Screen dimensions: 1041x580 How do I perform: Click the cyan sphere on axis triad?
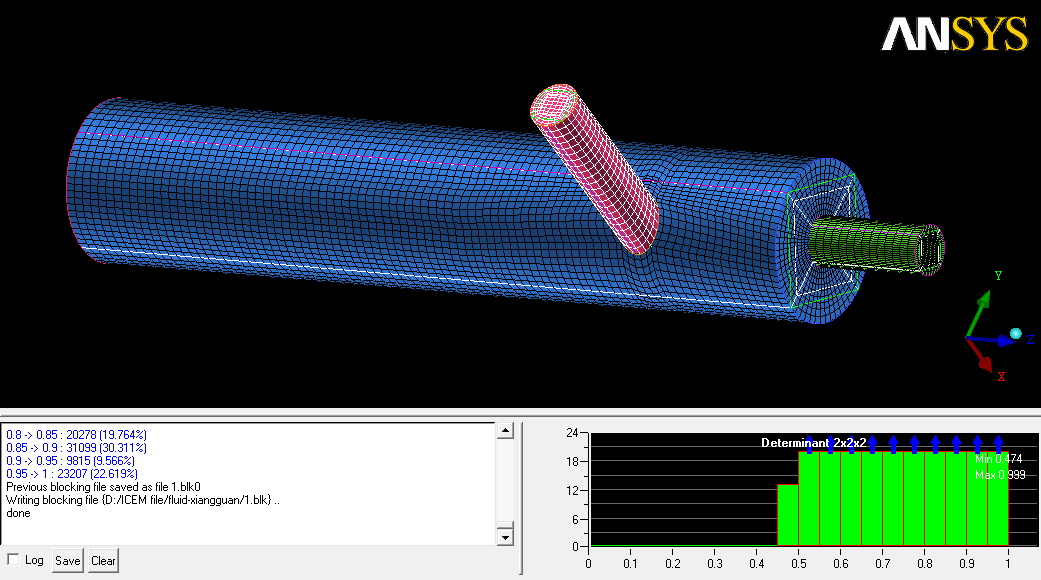1016,333
